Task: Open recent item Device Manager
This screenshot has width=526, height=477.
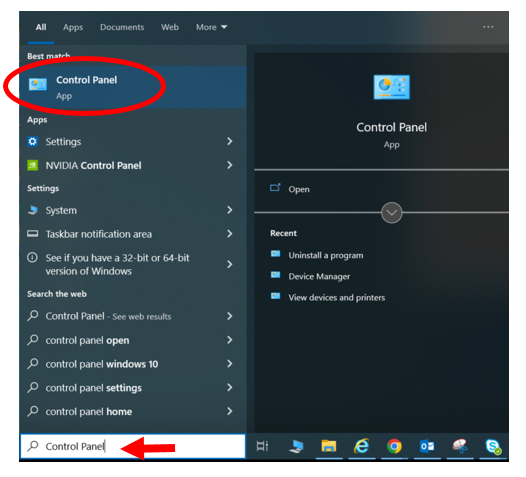Action: click(319, 276)
